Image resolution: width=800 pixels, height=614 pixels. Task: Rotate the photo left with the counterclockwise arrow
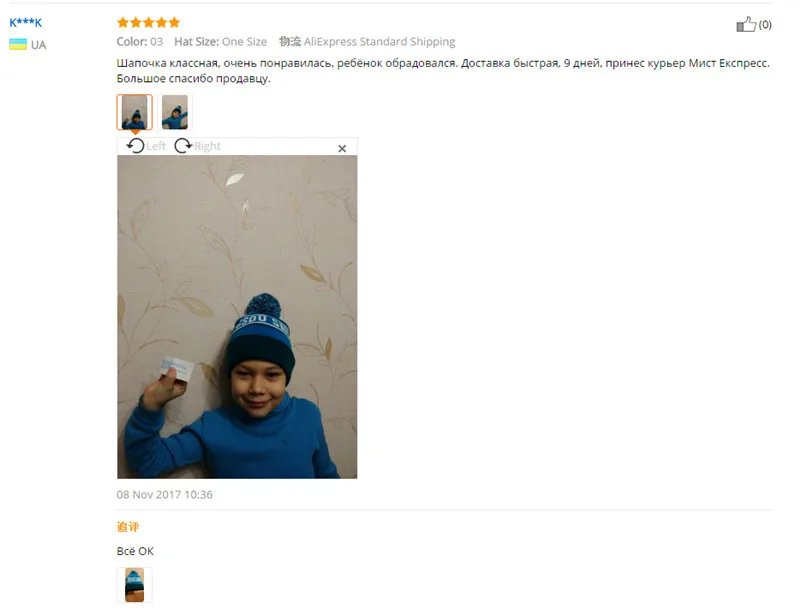[135, 146]
